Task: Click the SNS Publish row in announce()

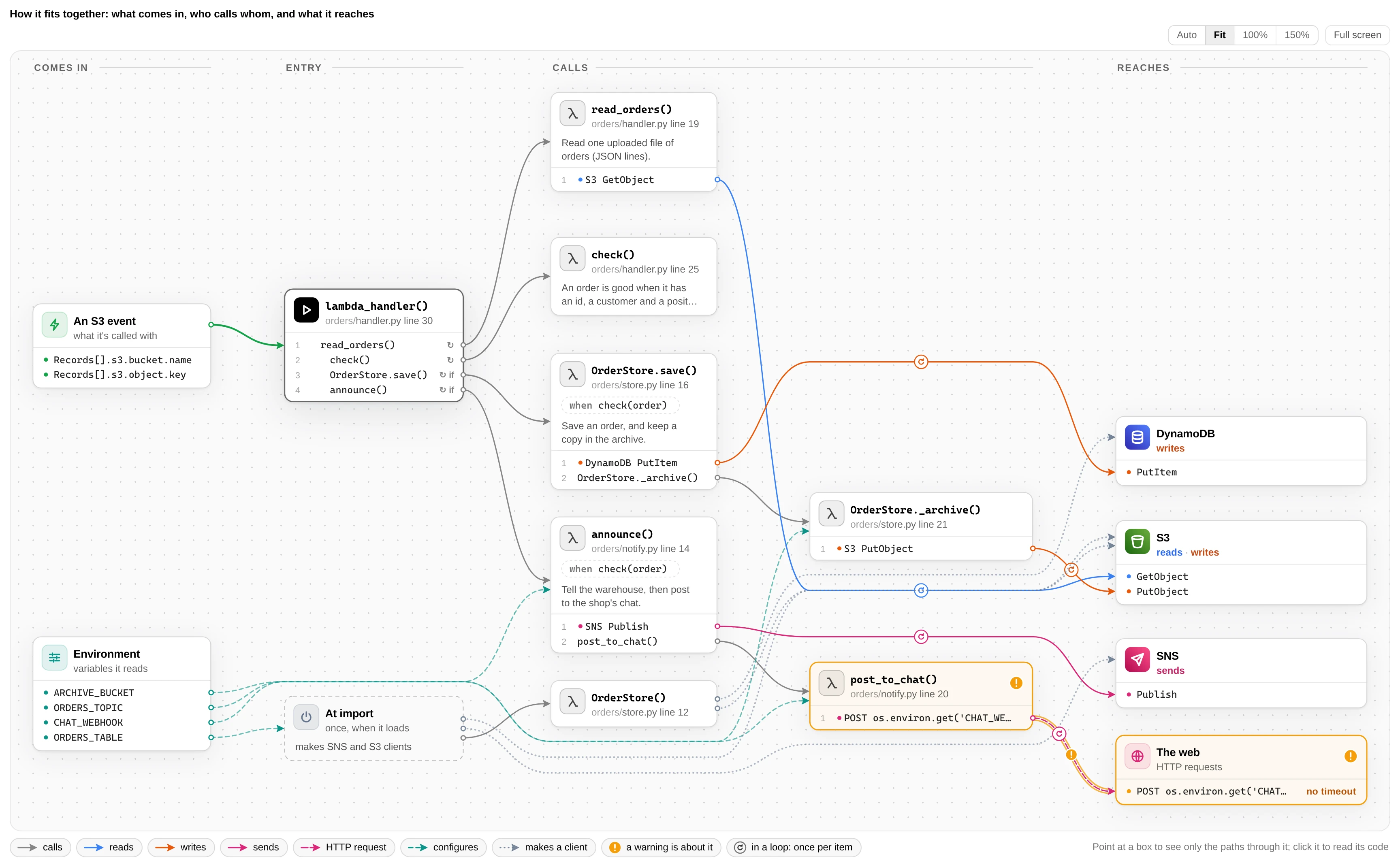Action: (633, 626)
